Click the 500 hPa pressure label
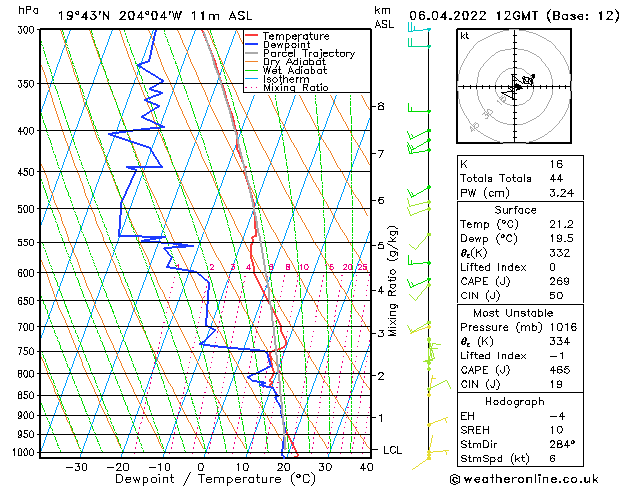Image resolution: width=629 pixels, height=486 pixels. coord(28,209)
